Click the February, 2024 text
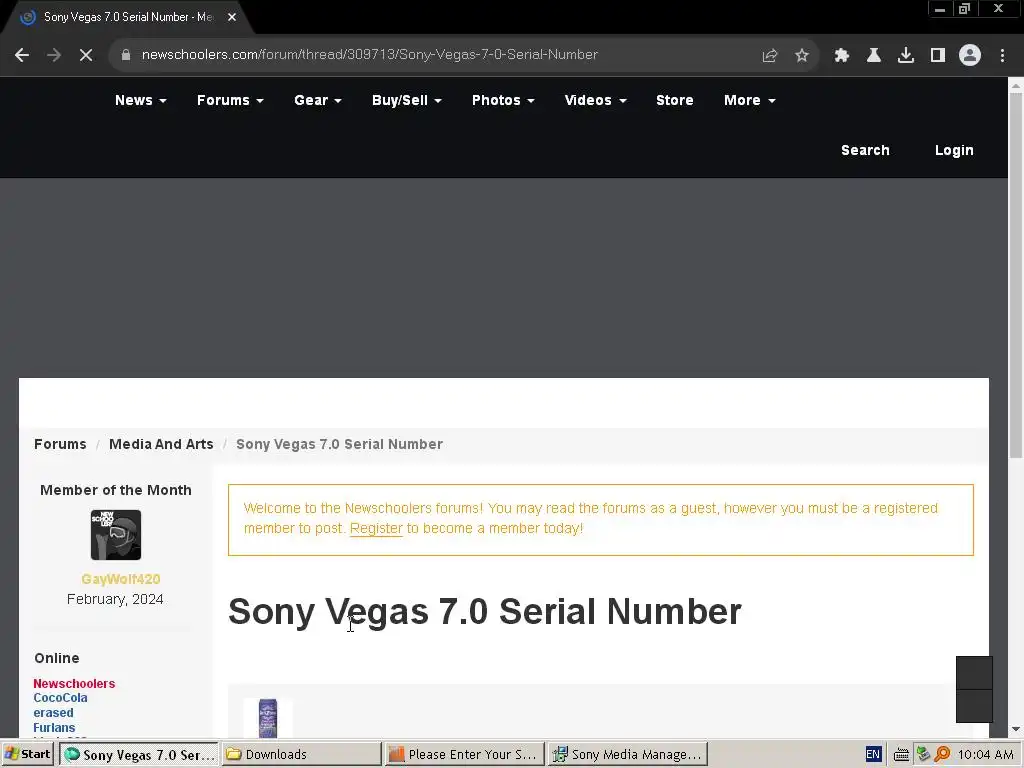The height and width of the screenshot is (768, 1024). (x=115, y=600)
